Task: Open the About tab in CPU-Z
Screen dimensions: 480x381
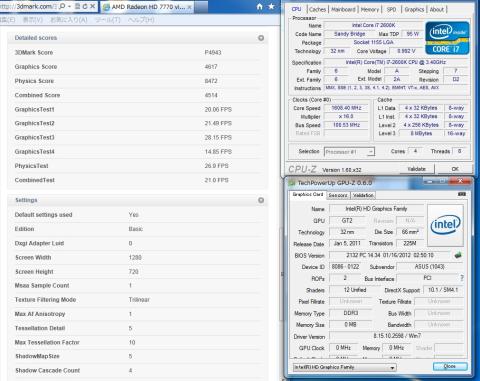Action: pyautogui.click(x=437, y=9)
